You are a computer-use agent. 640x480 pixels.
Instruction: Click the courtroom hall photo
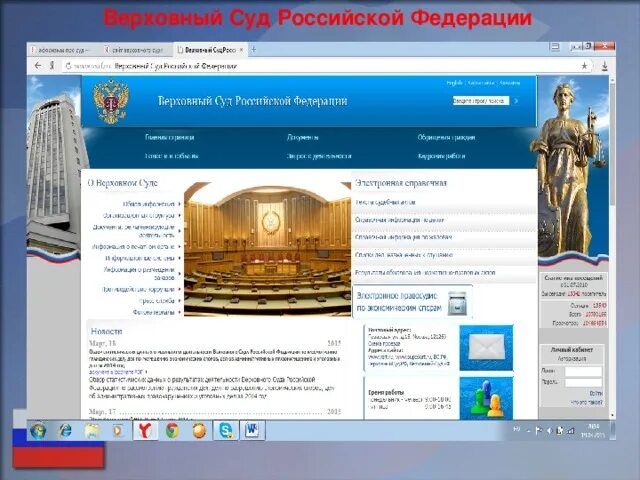[267, 249]
